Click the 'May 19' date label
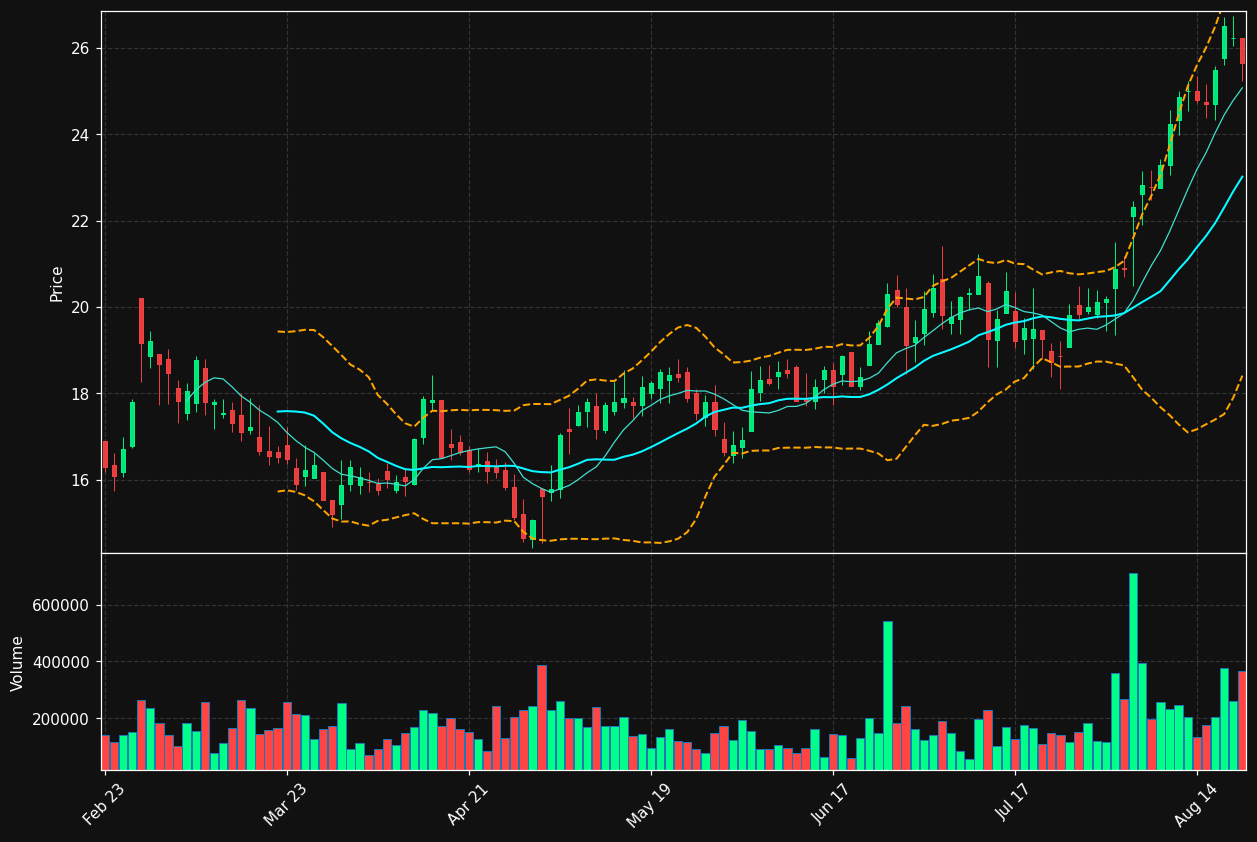 pos(649,803)
